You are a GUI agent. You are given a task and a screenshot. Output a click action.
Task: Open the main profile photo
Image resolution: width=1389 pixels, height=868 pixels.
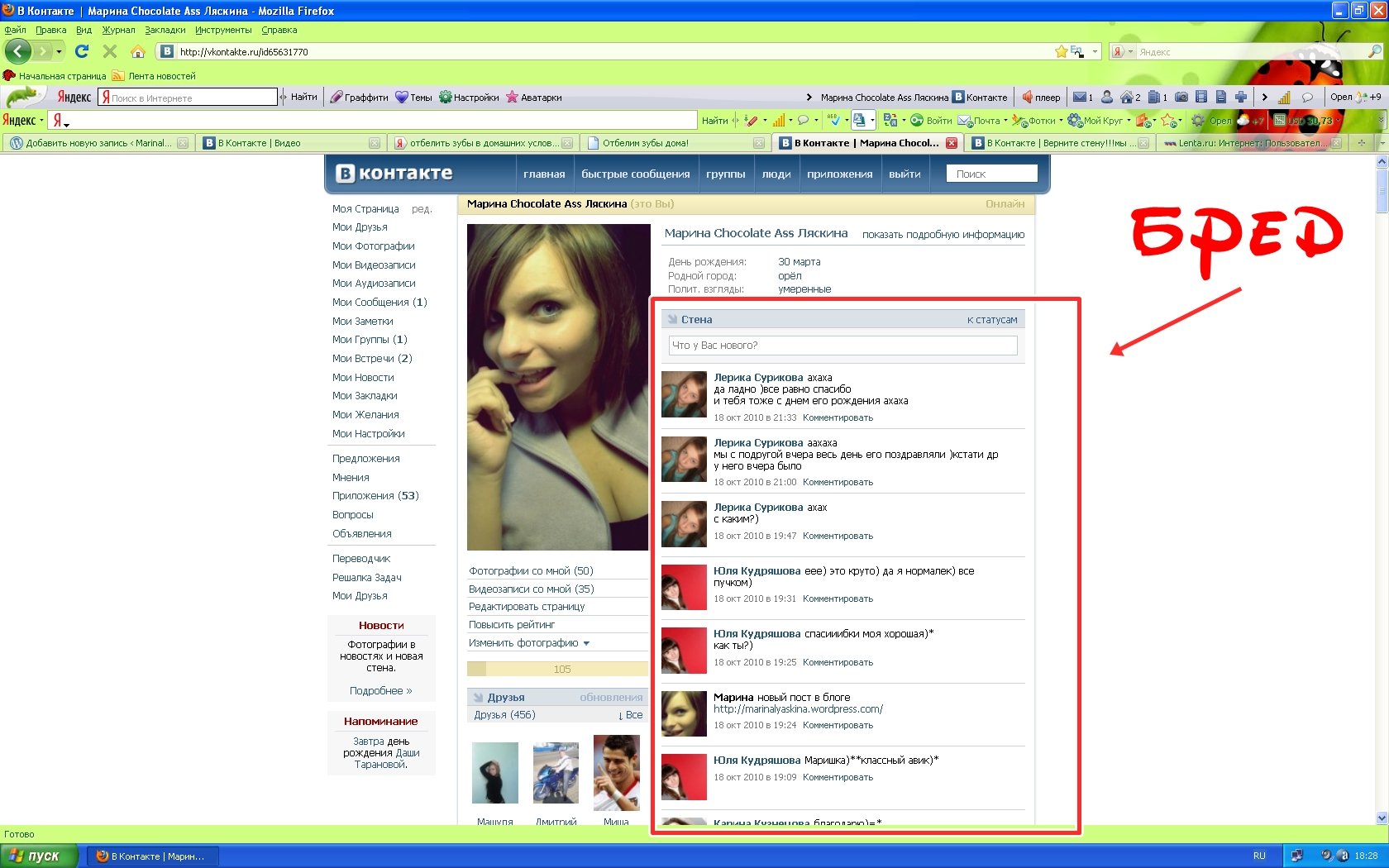[558, 387]
